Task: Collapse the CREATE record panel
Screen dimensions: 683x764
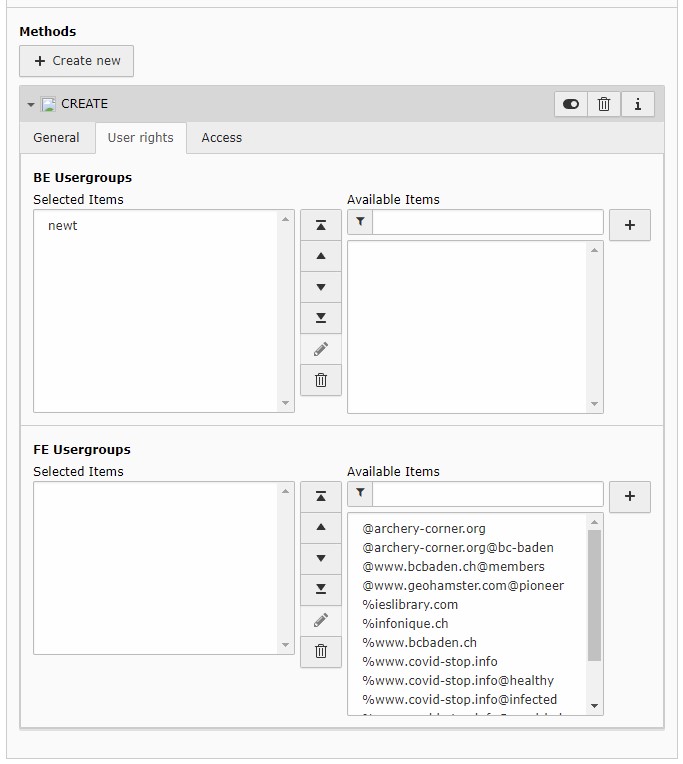Action: point(31,104)
